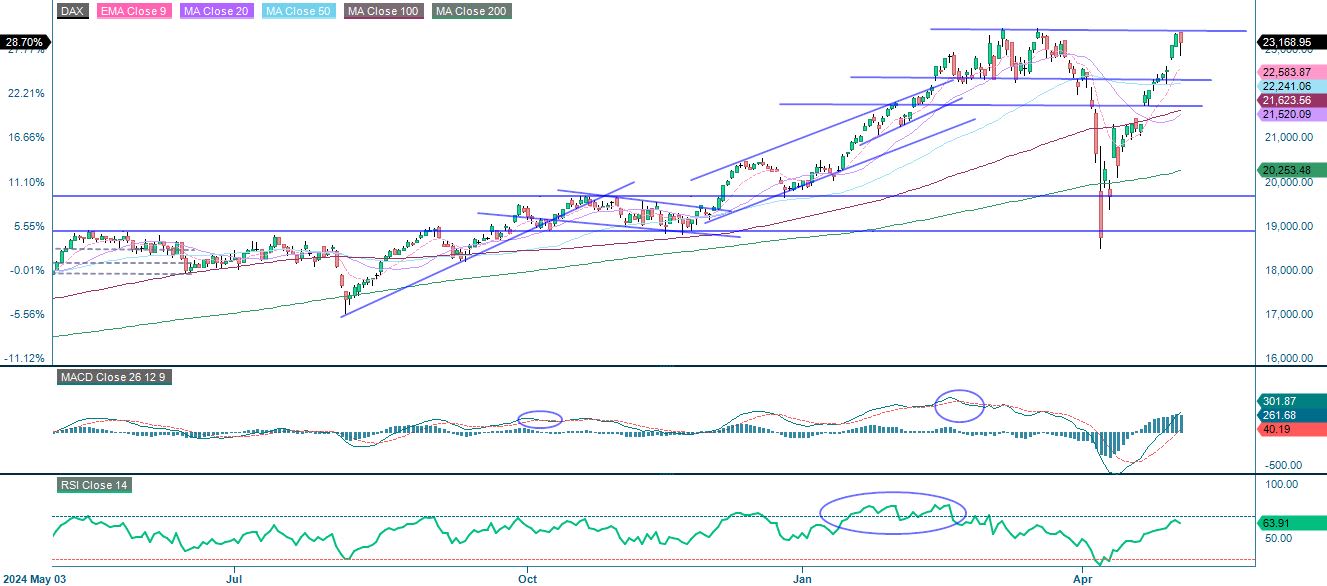Click the 50.00 RSI axis label
This screenshot has width=1327, height=586.
coord(1279,538)
